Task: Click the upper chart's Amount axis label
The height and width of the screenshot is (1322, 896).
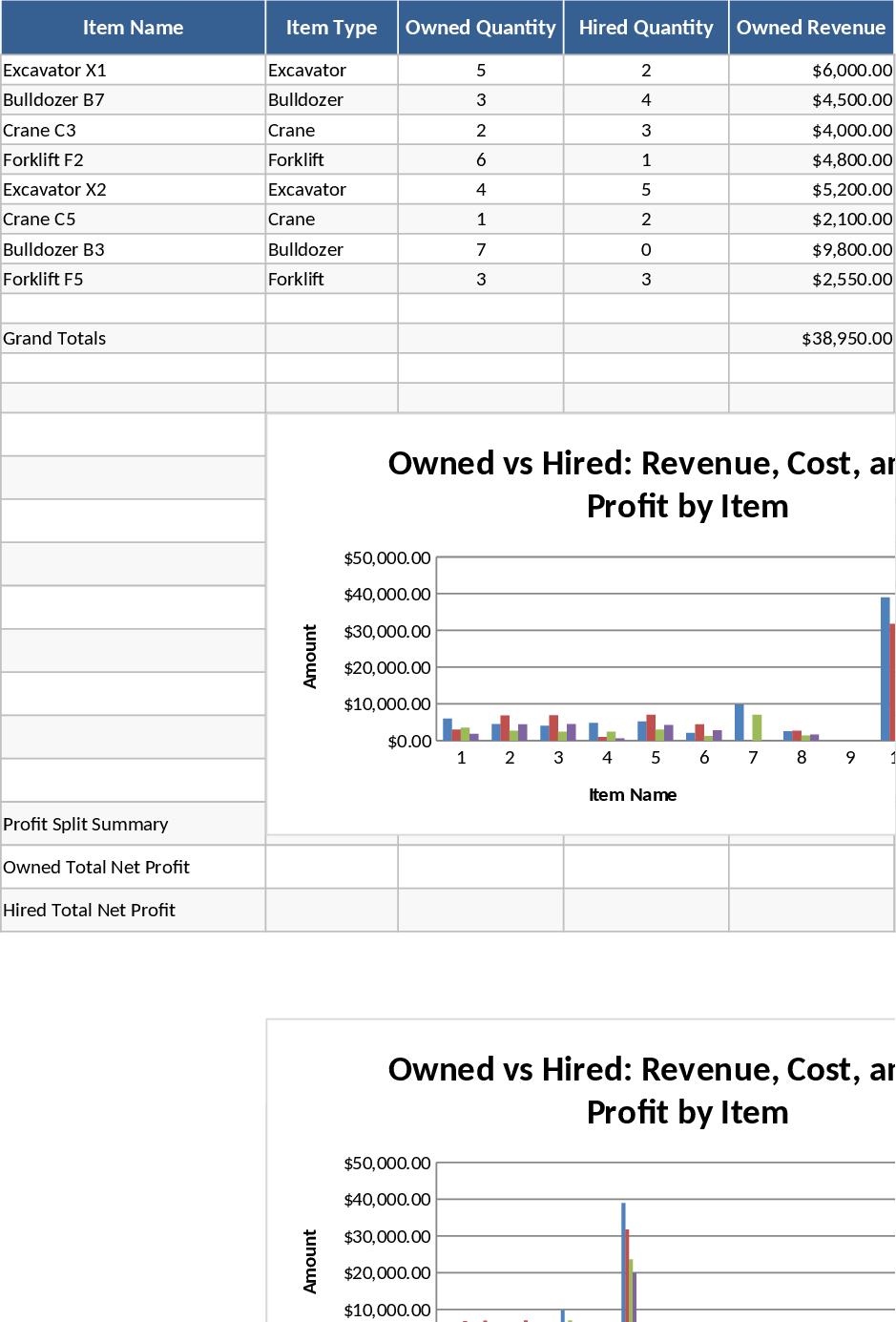Action: pos(310,657)
